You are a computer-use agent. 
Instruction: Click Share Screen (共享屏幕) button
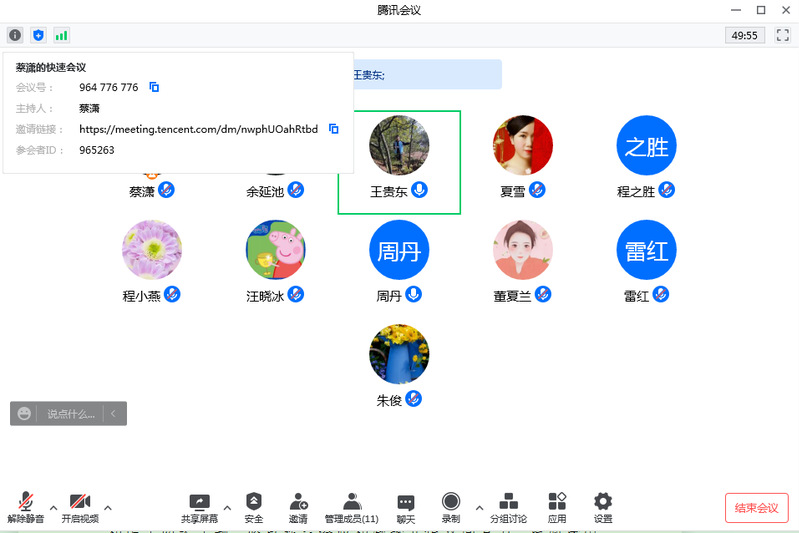click(199, 507)
